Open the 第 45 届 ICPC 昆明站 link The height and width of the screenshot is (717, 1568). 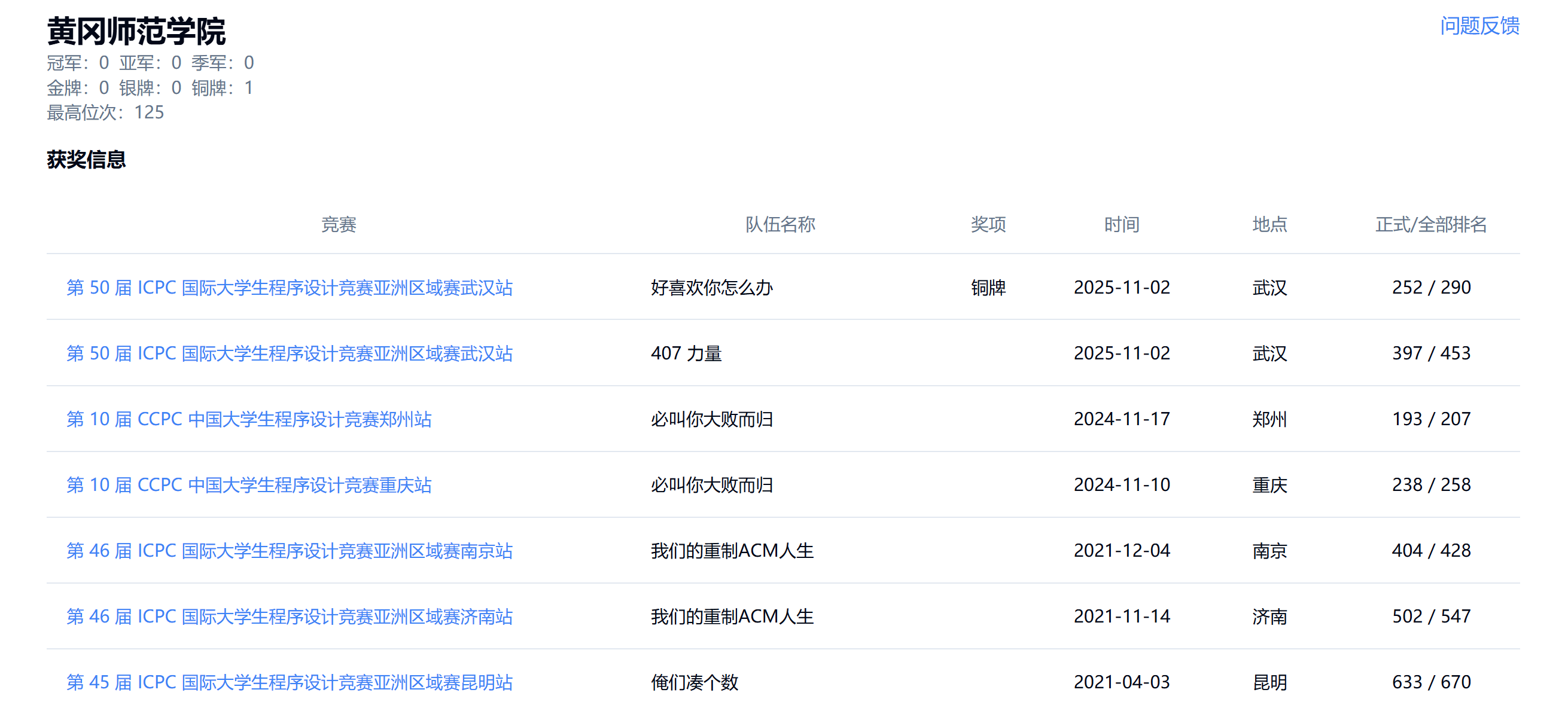point(289,682)
